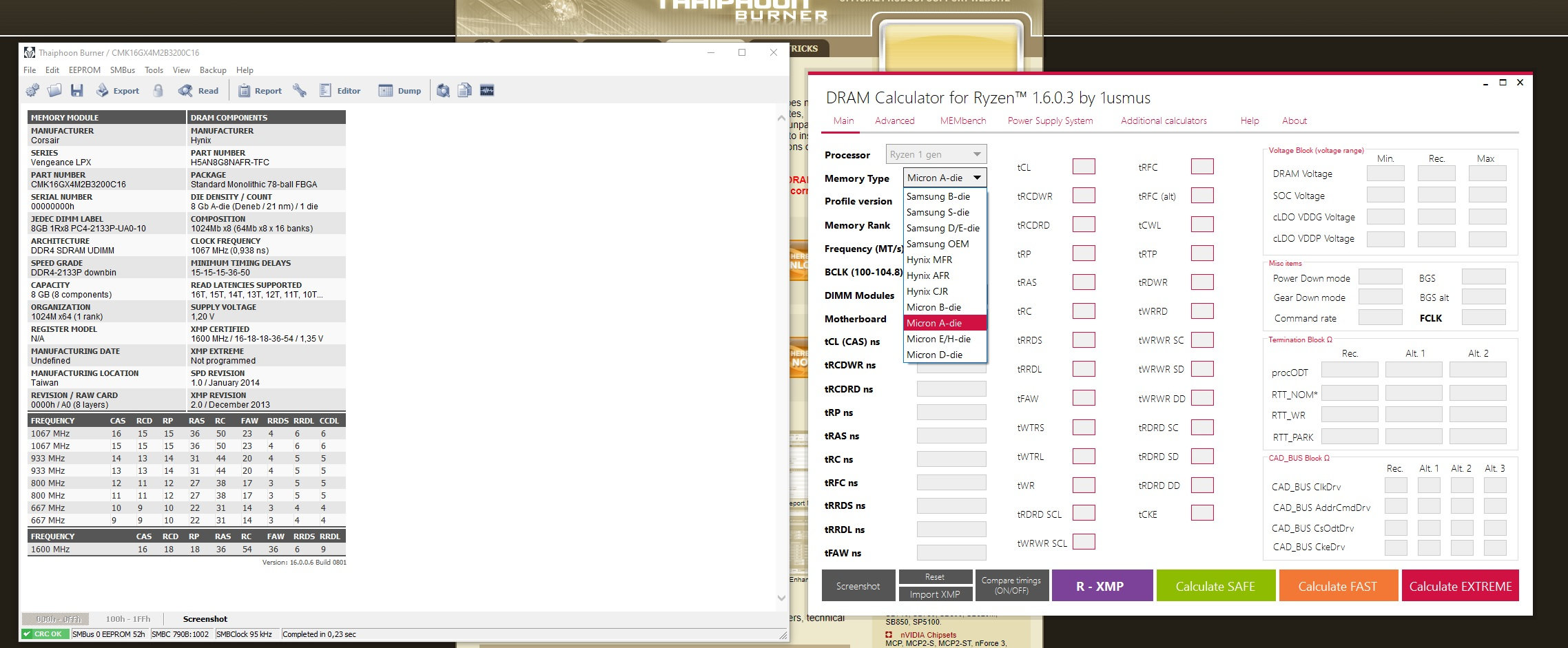Open the File menu in Thaiphoon Burner
This screenshot has height=648, width=1568.
tap(30, 70)
